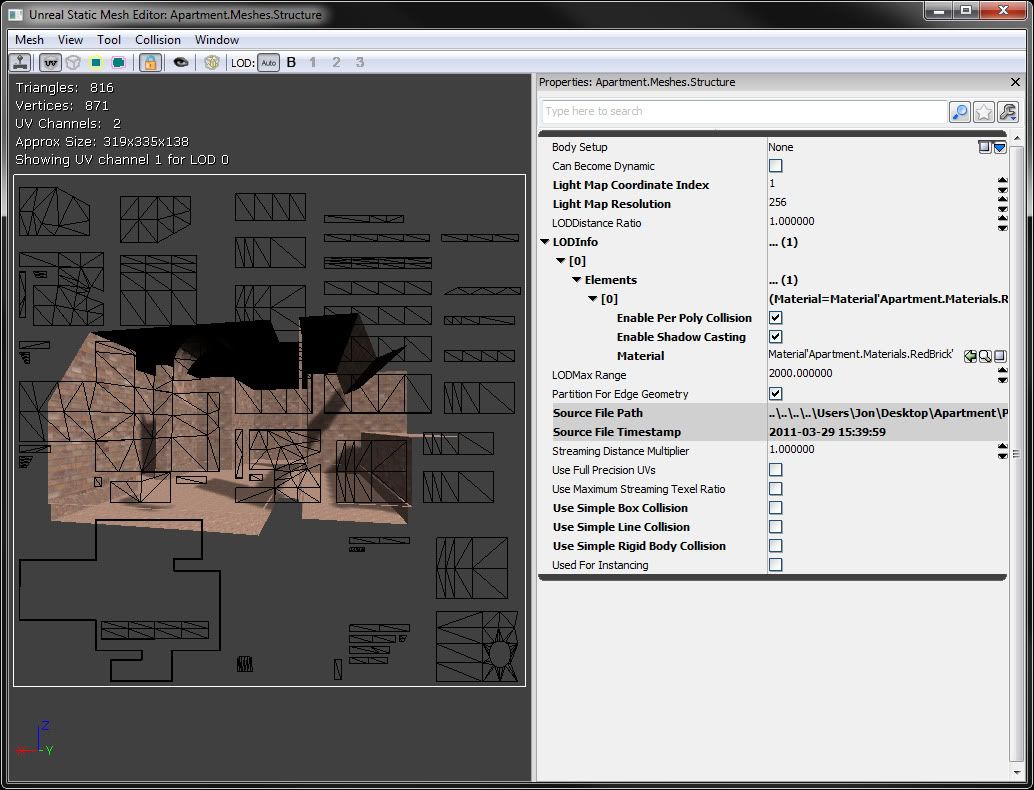
Task: Collapse LODInfo's first [0] entry
Action: coord(561,261)
